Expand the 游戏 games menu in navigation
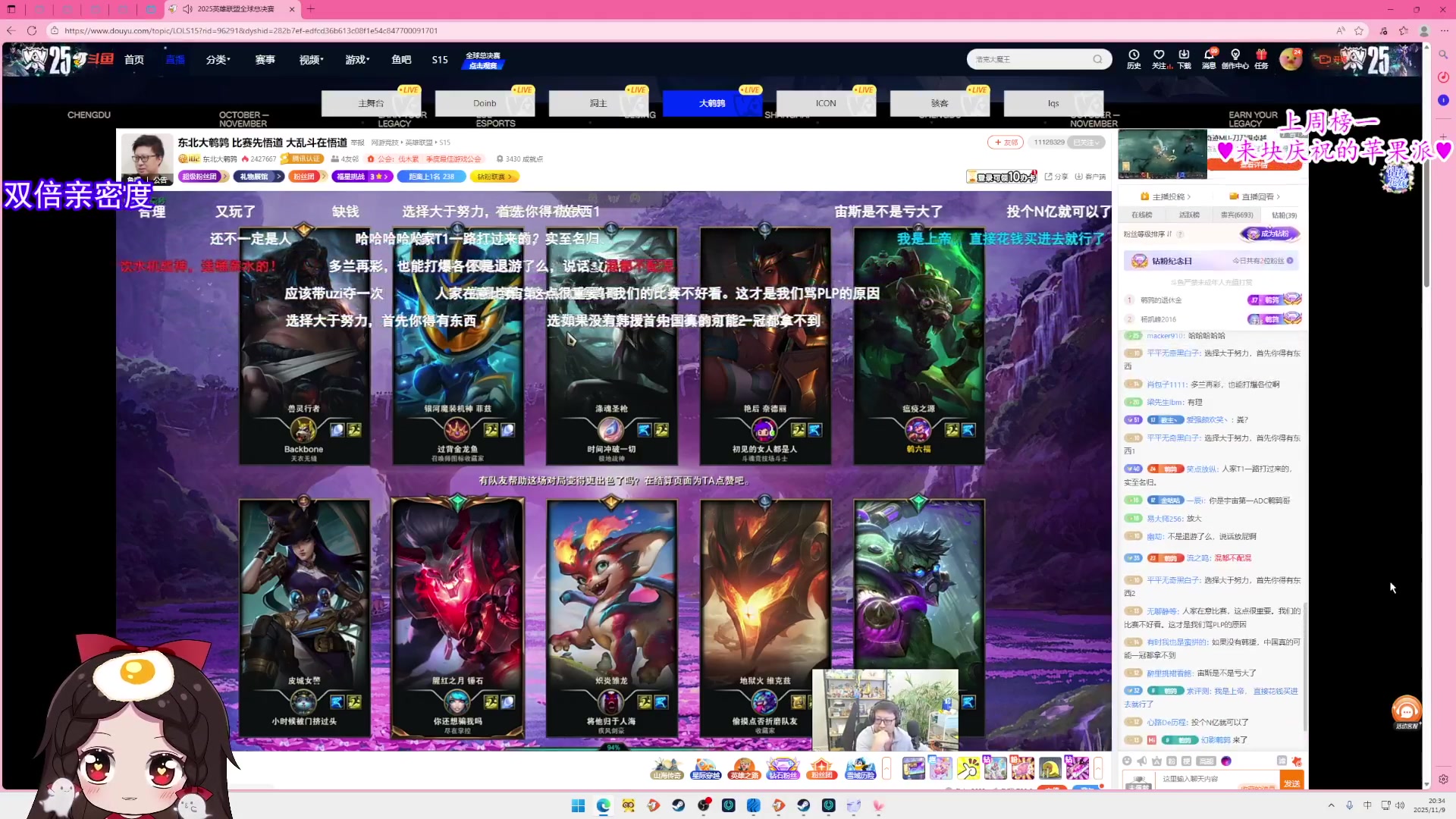The height and width of the screenshot is (819, 1456). pos(357,60)
